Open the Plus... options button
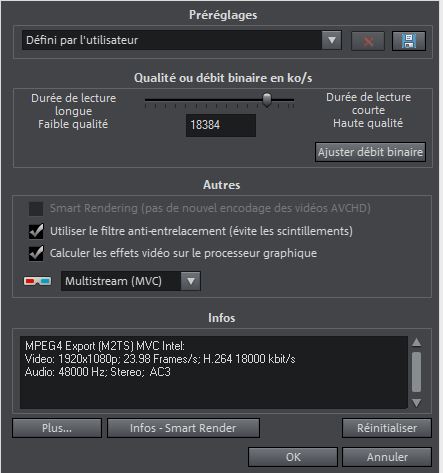443x473 pixels. (57, 428)
